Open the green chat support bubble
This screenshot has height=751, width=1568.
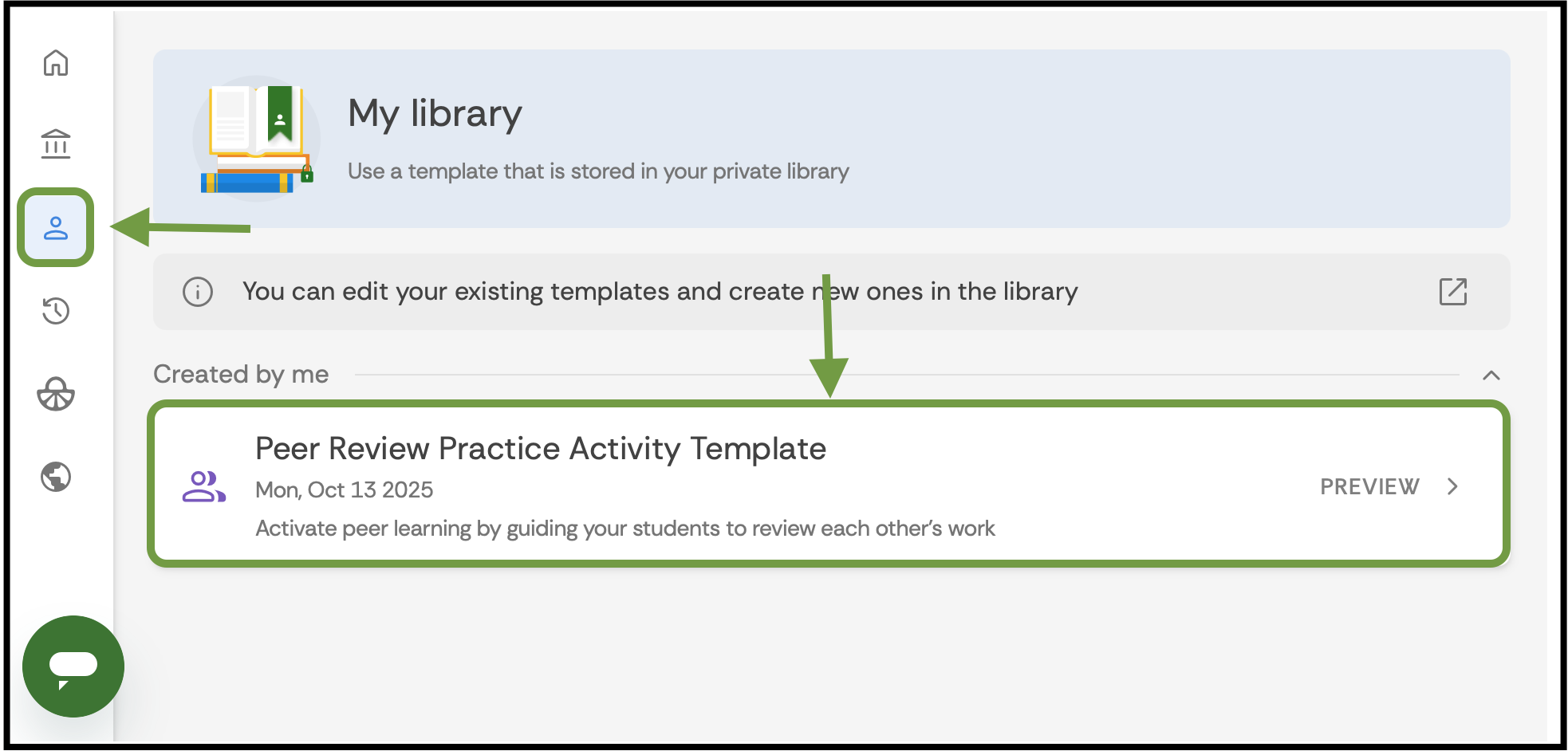click(73, 666)
